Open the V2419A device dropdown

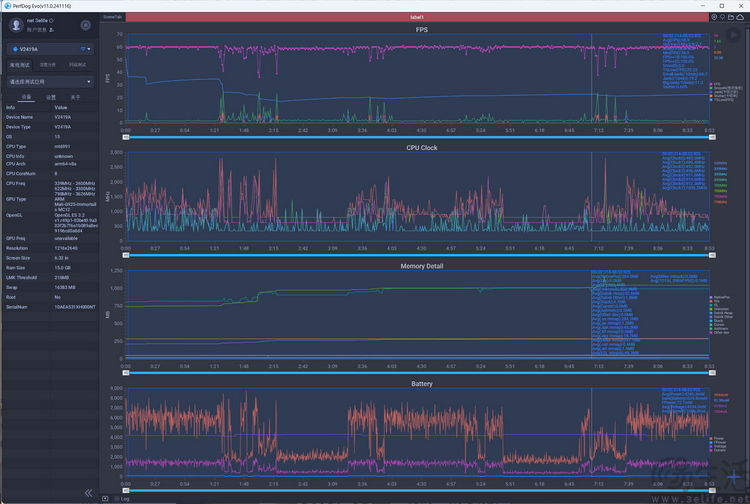(x=50, y=49)
